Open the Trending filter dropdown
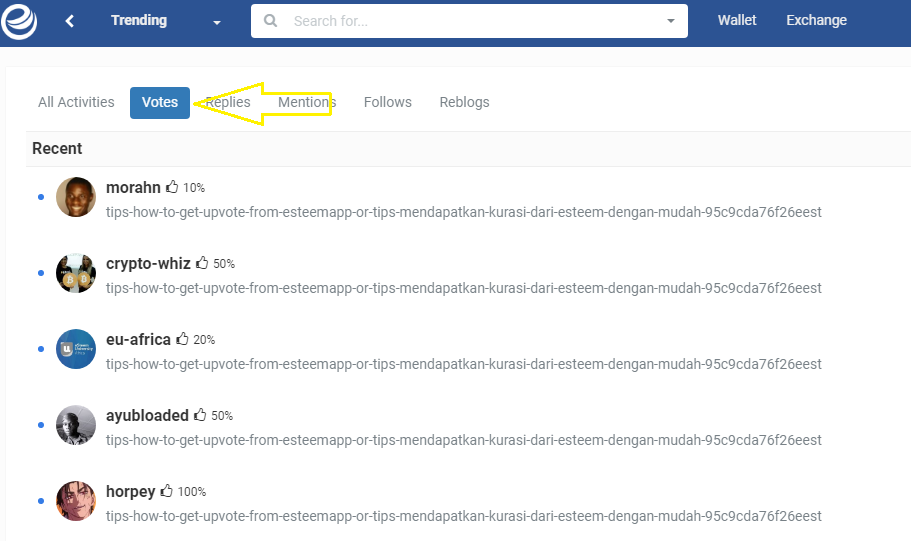Viewport: 911px width, 541px height. point(166,21)
